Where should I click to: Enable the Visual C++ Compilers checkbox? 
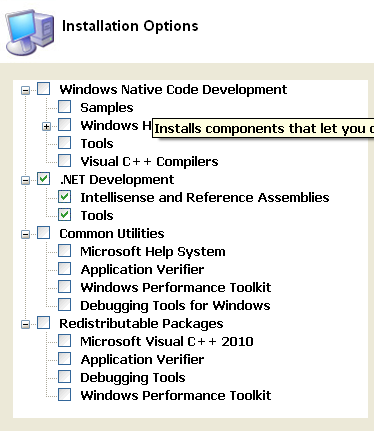pos(64,161)
